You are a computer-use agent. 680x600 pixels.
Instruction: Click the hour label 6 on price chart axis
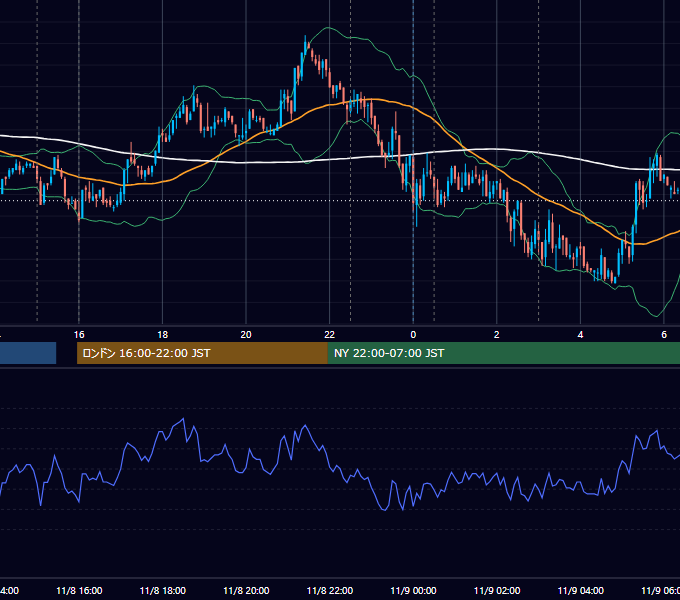coord(664,335)
